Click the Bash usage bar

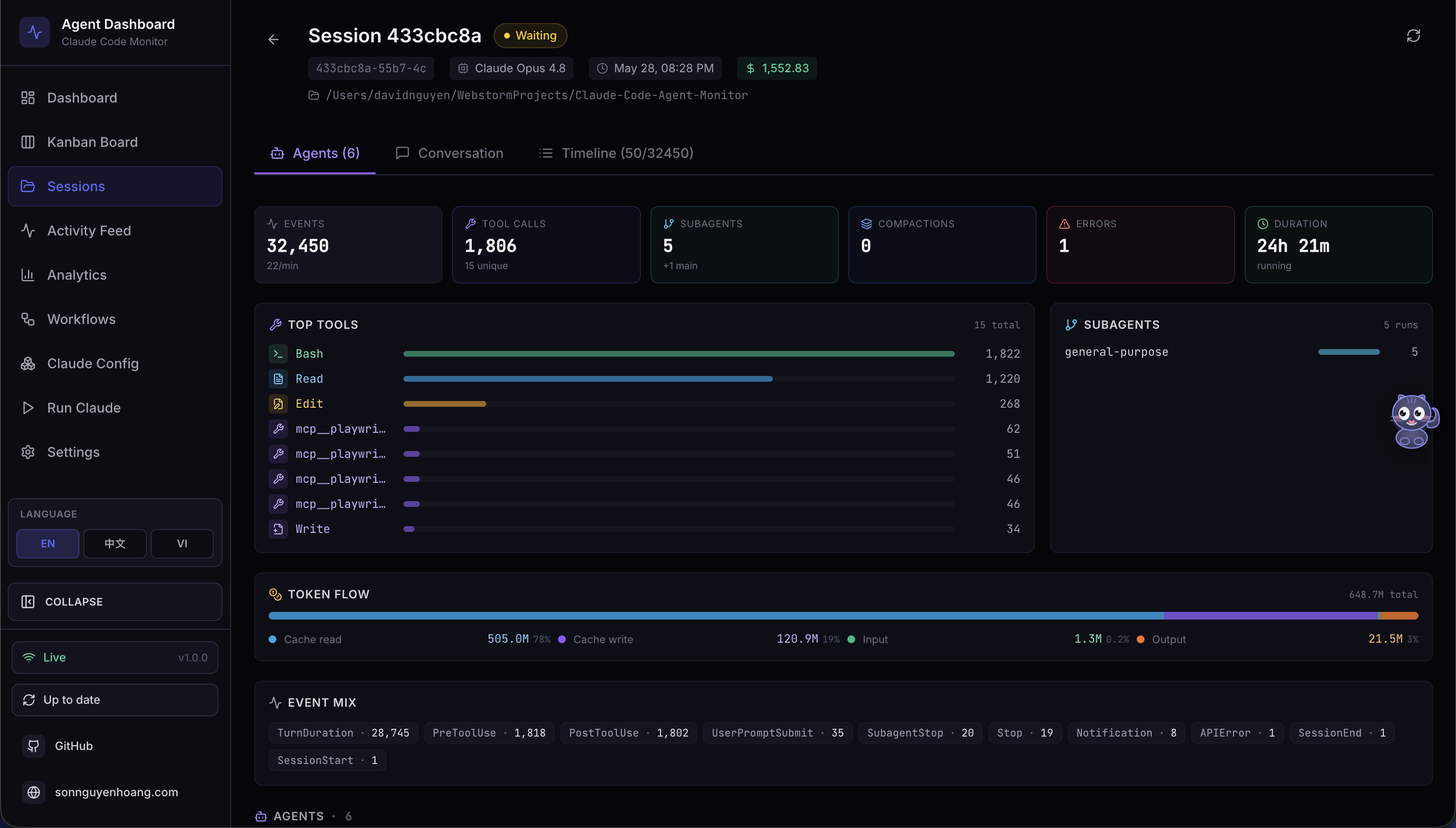point(678,354)
